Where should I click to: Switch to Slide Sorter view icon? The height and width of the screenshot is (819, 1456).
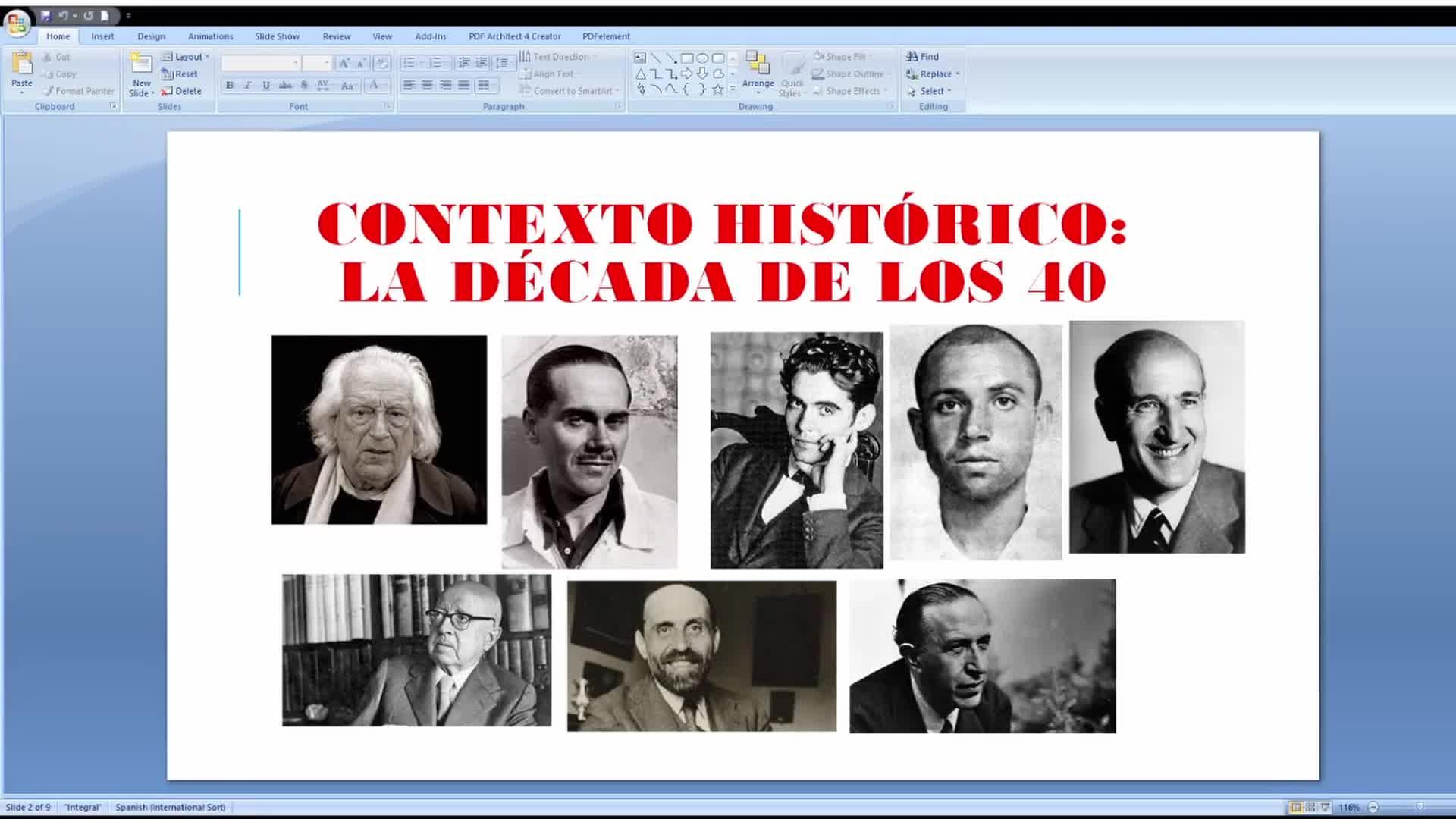coord(1310,807)
